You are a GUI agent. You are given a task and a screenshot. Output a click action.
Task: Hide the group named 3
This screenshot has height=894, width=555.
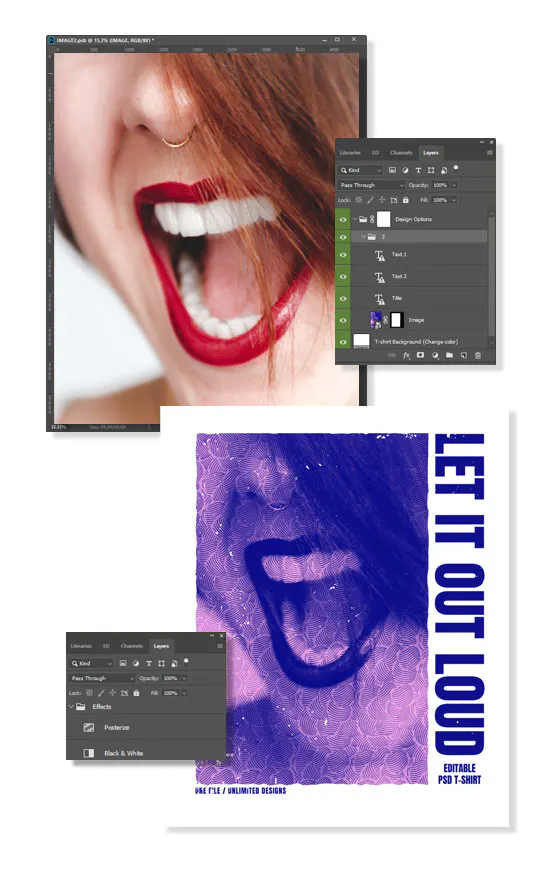point(343,237)
